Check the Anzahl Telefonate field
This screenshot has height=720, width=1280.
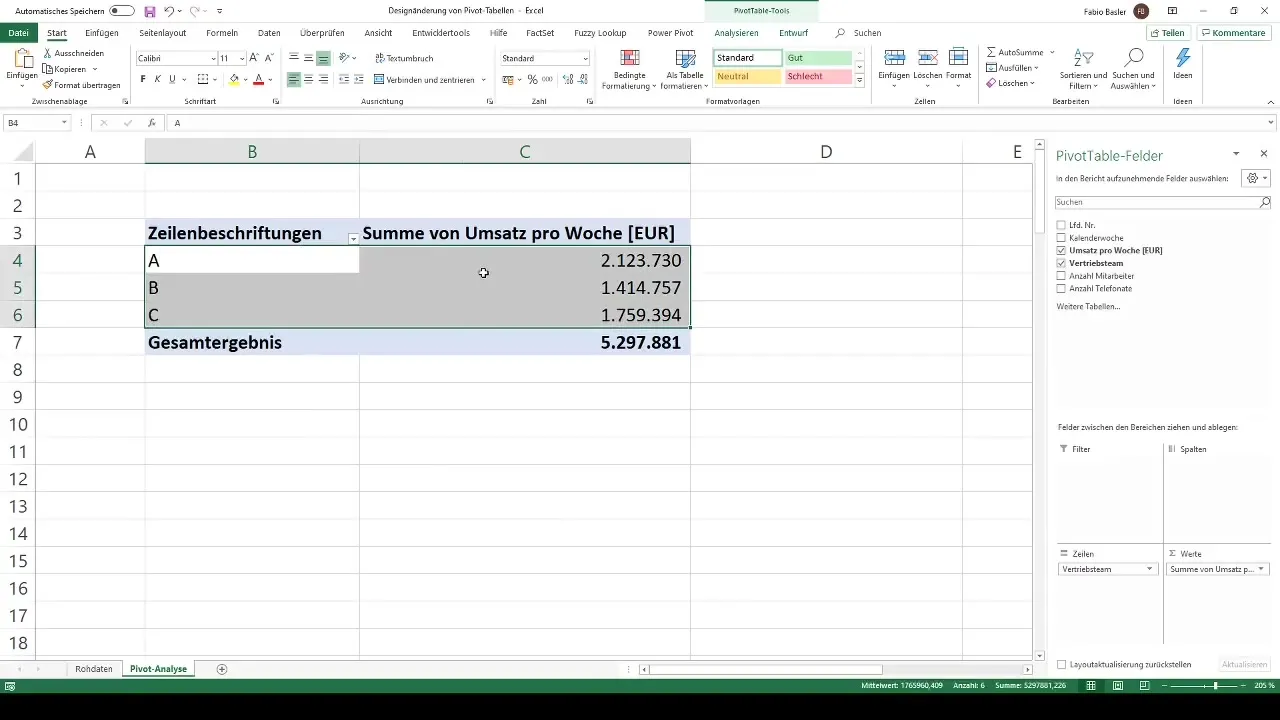[x=1061, y=288]
